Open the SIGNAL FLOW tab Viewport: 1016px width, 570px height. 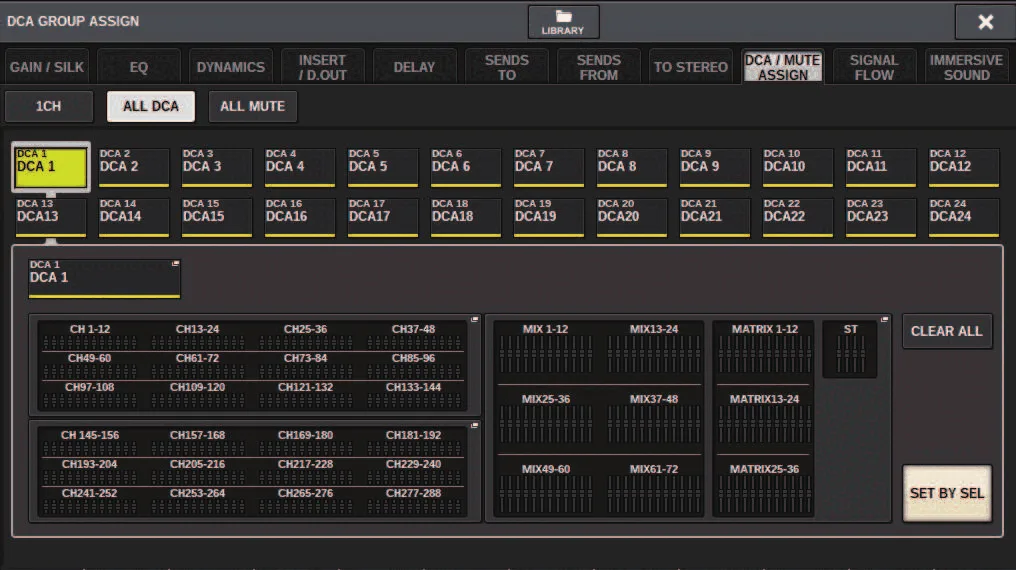(874, 67)
